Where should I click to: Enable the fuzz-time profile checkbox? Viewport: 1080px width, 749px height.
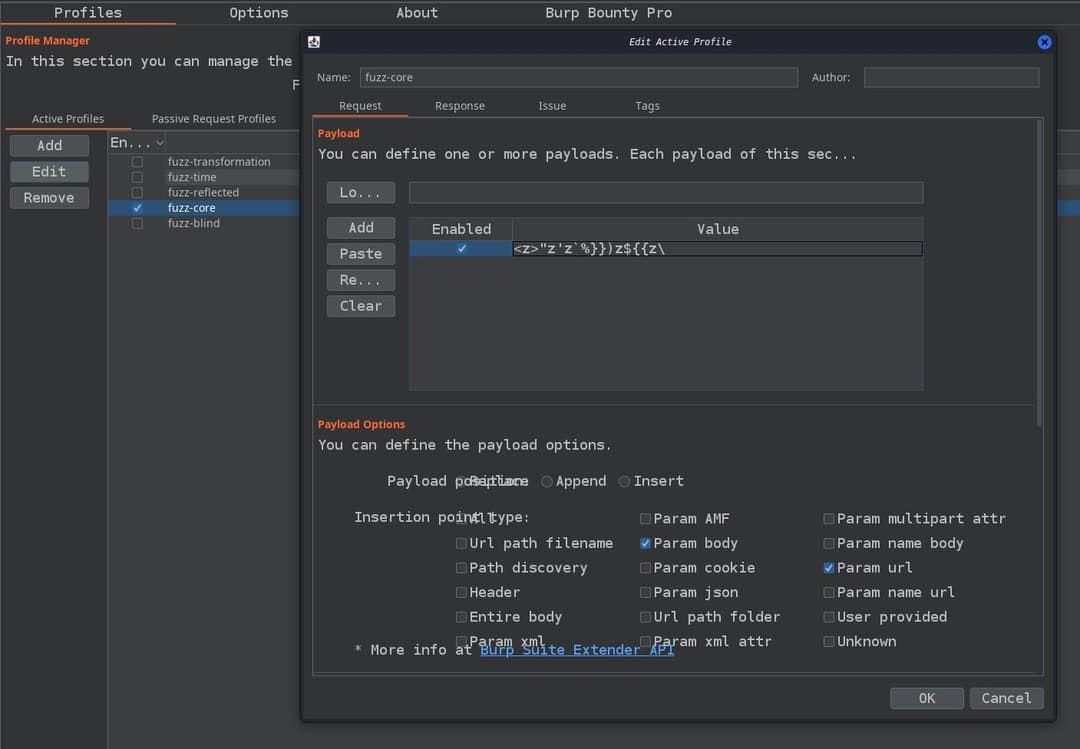pyautogui.click(x=138, y=177)
